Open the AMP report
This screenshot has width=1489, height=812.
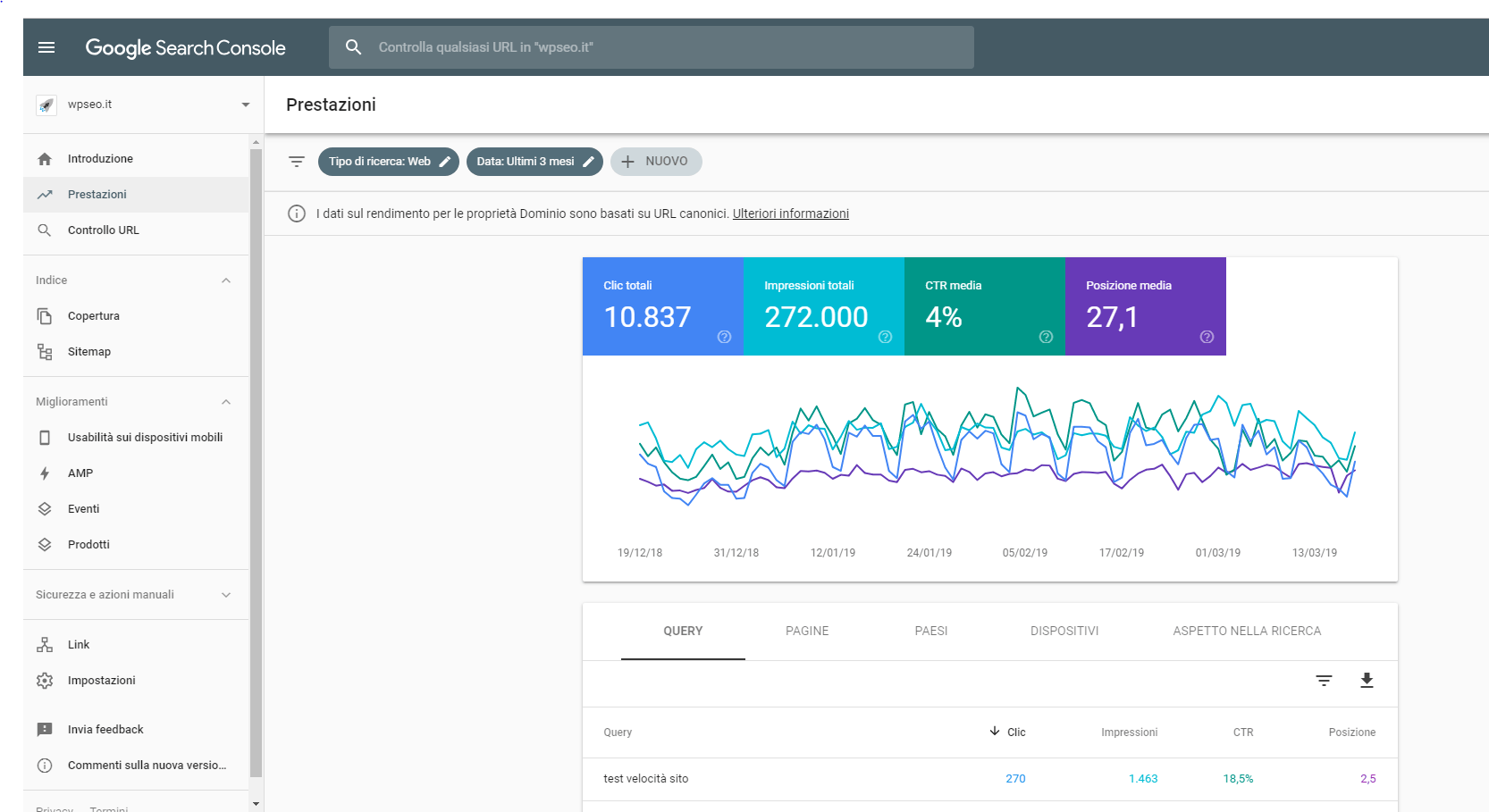(x=80, y=473)
